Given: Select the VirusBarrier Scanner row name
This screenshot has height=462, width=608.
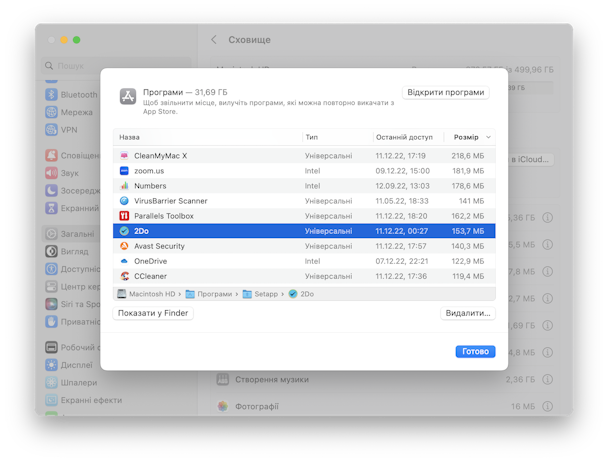Looking at the screenshot, I should (x=171, y=201).
